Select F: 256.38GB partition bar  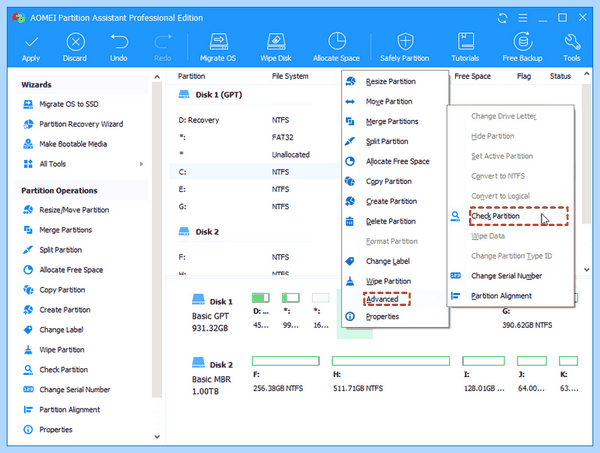point(285,361)
